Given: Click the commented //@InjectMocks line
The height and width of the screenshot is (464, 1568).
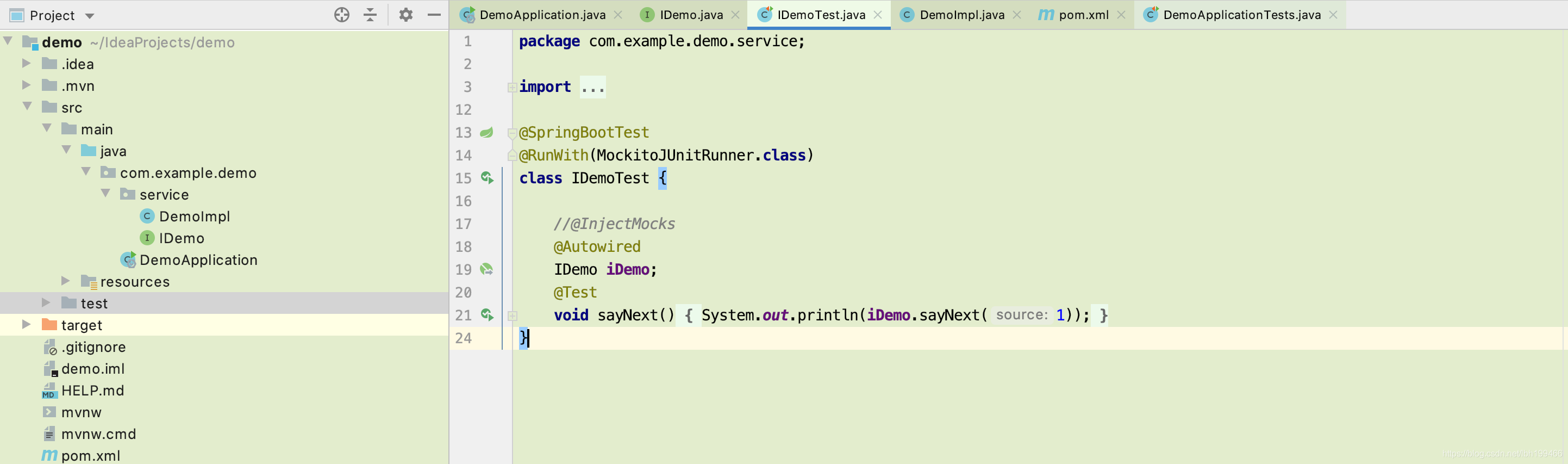Looking at the screenshot, I should (x=614, y=224).
